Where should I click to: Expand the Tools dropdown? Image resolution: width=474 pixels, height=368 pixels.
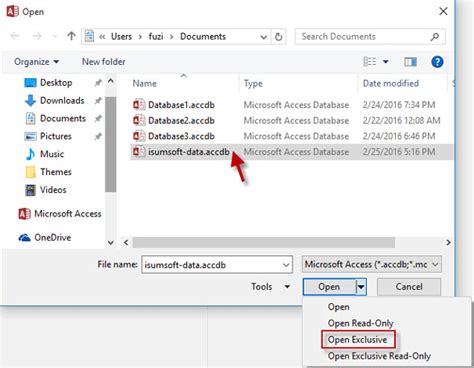point(270,287)
